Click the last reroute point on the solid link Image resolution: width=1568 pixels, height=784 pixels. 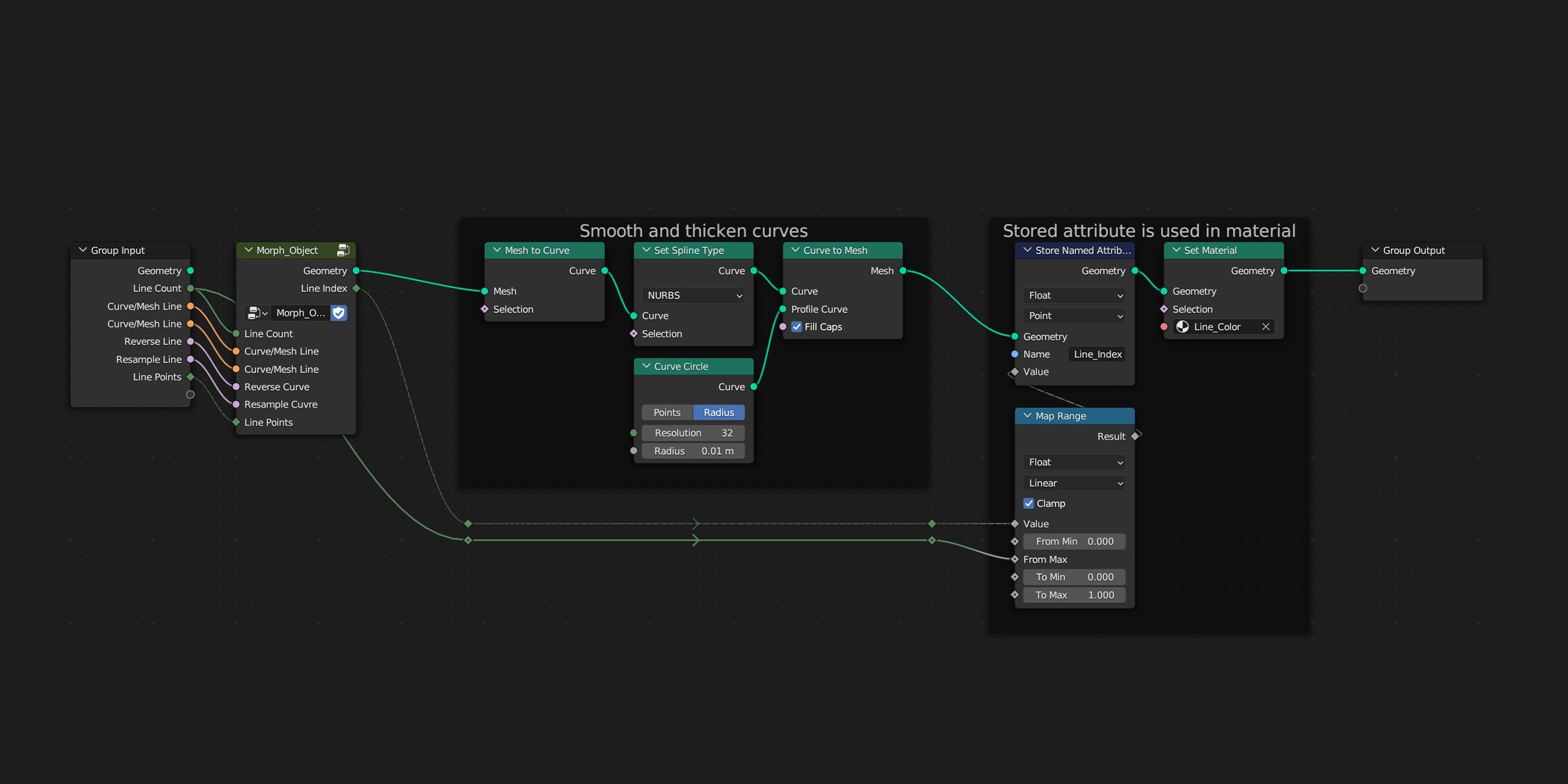click(x=932, y=540)
